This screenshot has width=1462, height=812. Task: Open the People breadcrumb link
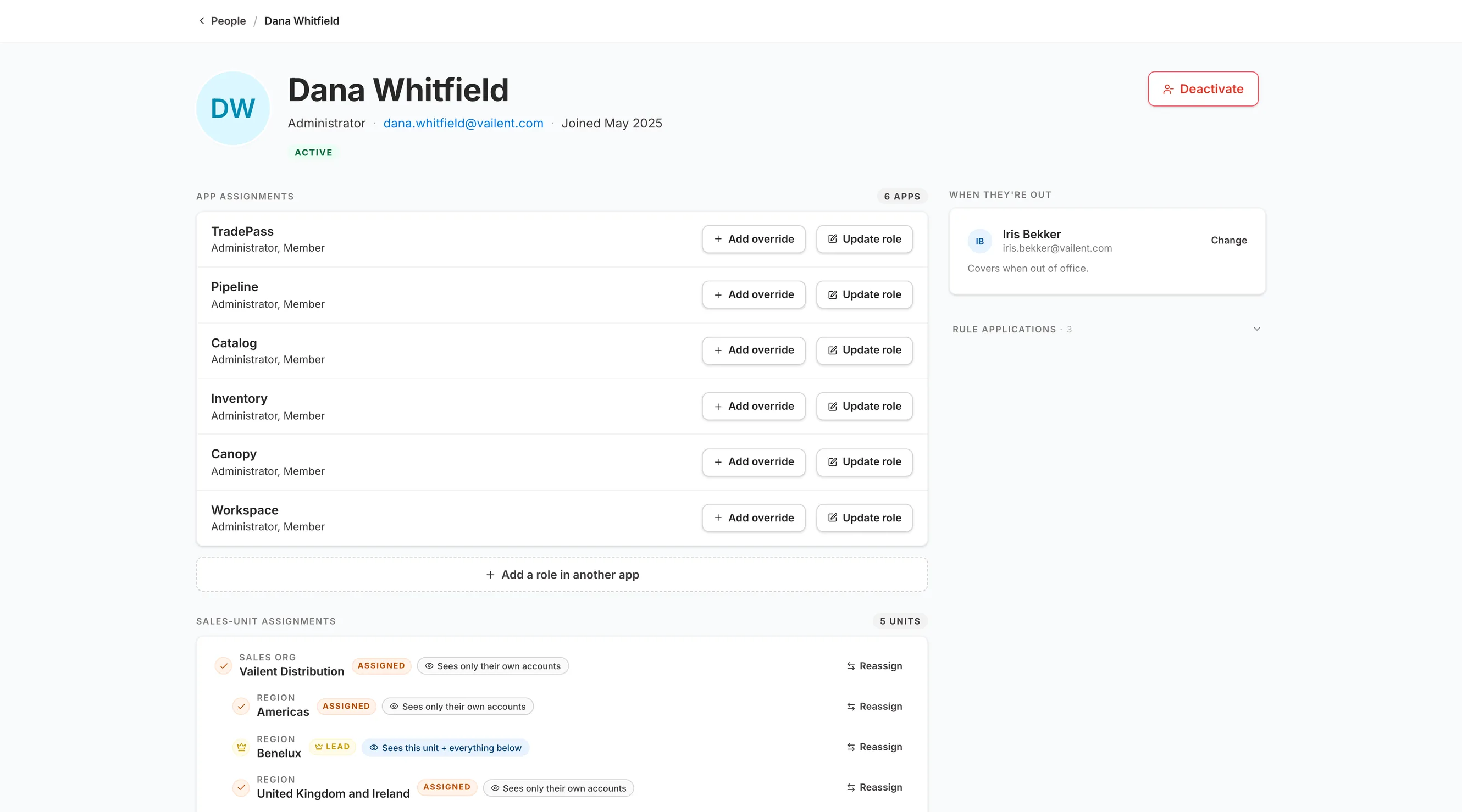click(228, 21)
